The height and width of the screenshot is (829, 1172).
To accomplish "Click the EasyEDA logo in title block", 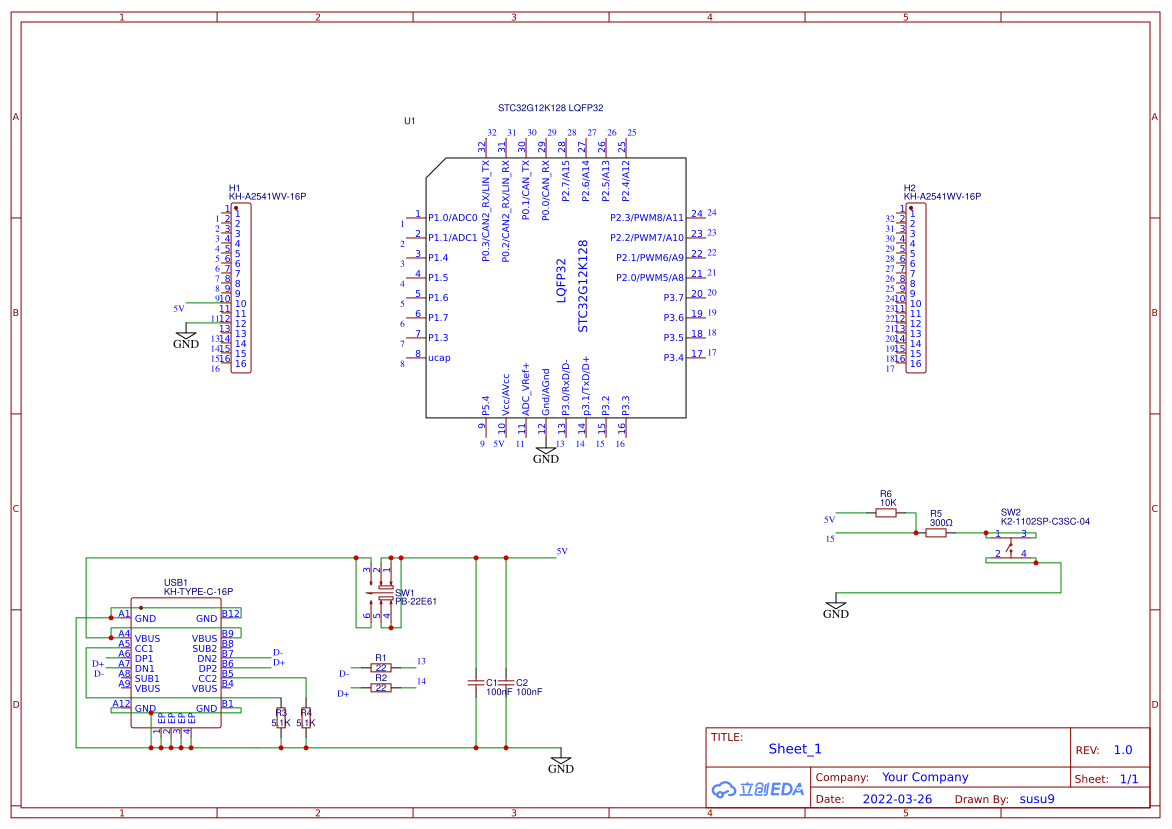I will click(x=757, y=789).
